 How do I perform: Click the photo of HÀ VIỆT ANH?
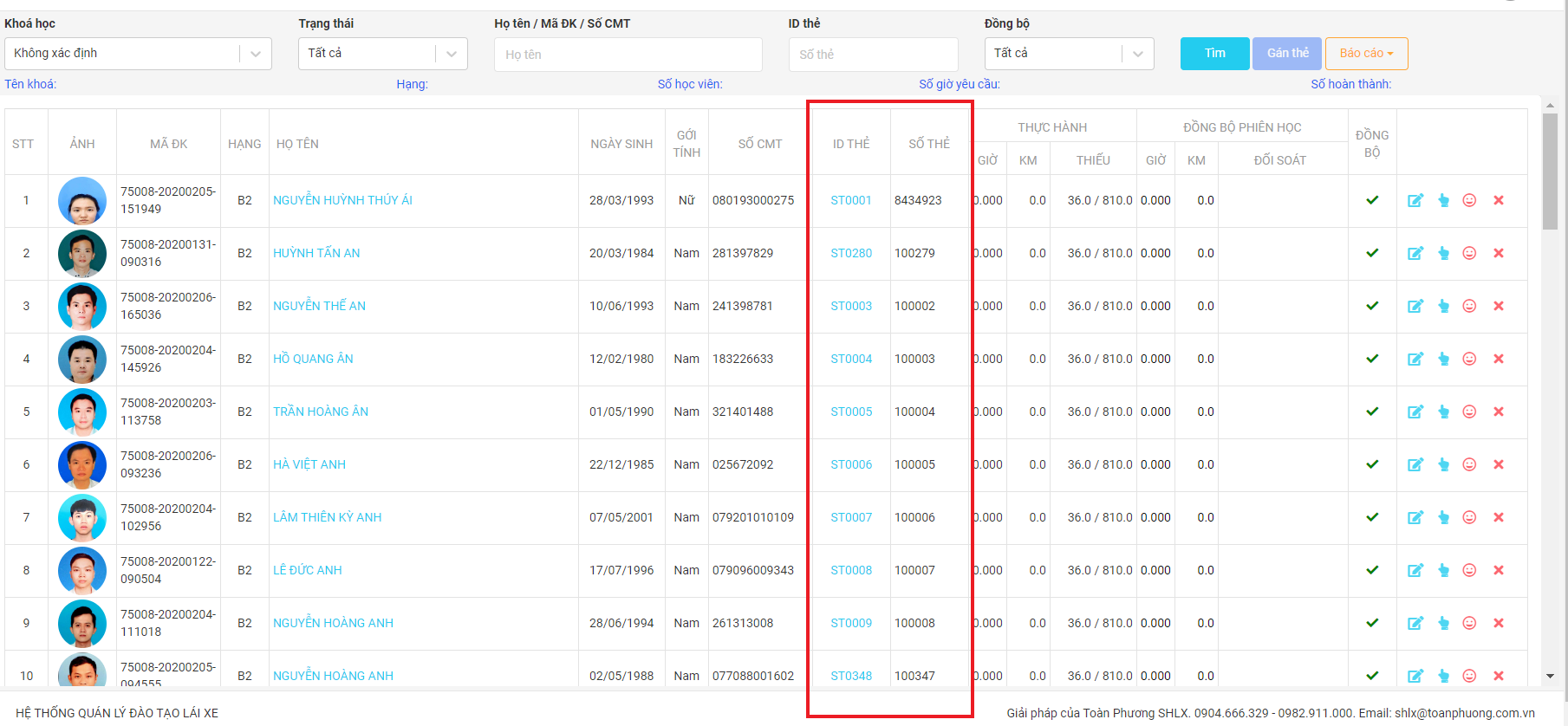[82, 465]
